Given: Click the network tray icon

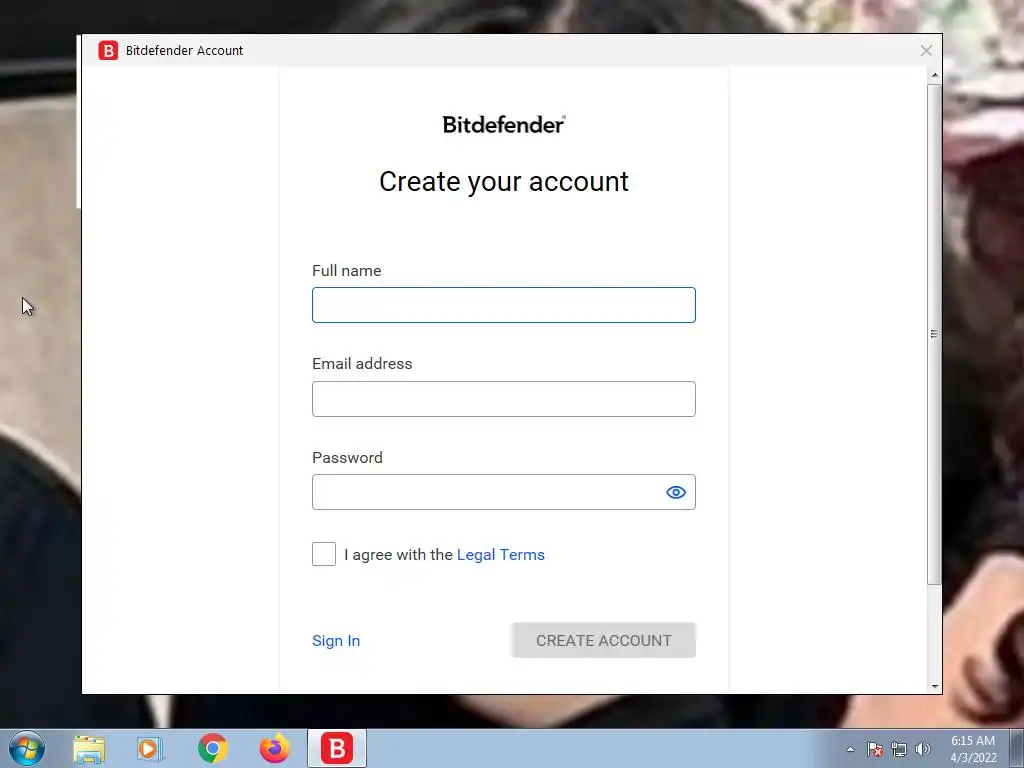Looking at the screenshot, I should click(899, 749).
